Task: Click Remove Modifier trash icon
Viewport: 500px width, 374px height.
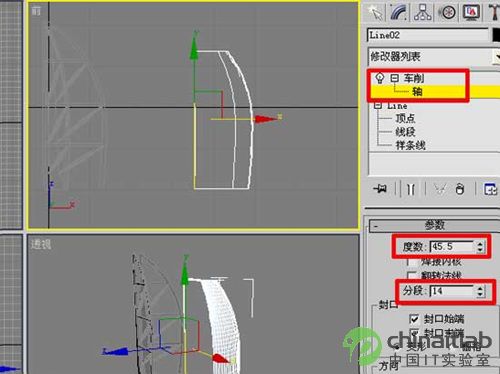Action: click(460, 189)
